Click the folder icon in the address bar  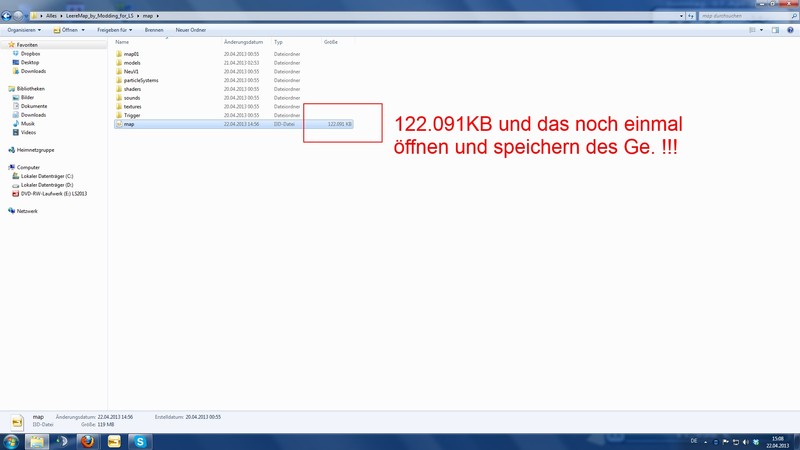click(x=34, y=16)
